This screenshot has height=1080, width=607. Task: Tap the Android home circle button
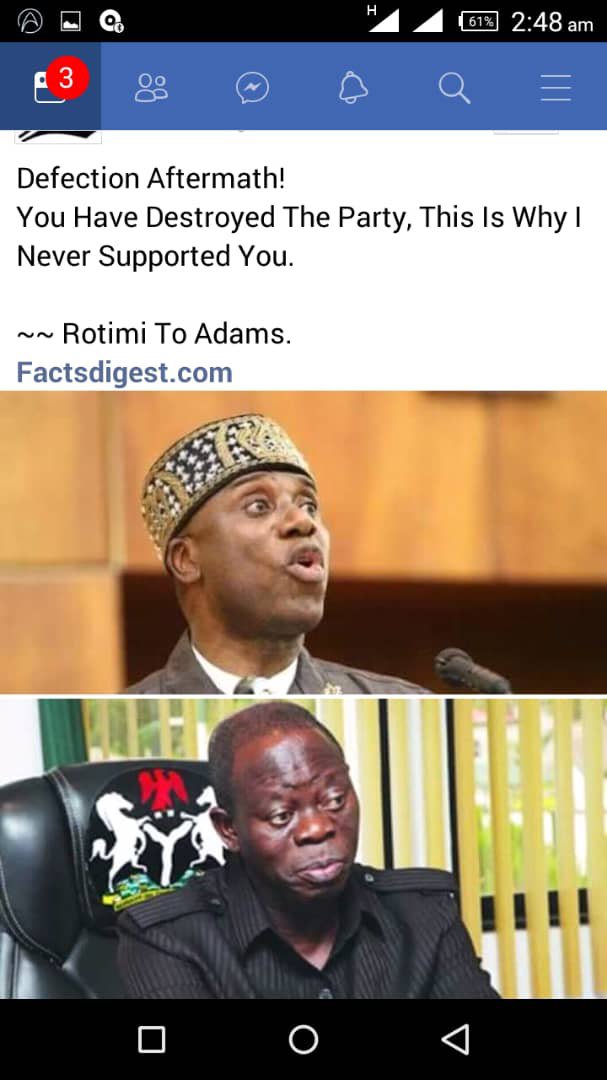303,1039
